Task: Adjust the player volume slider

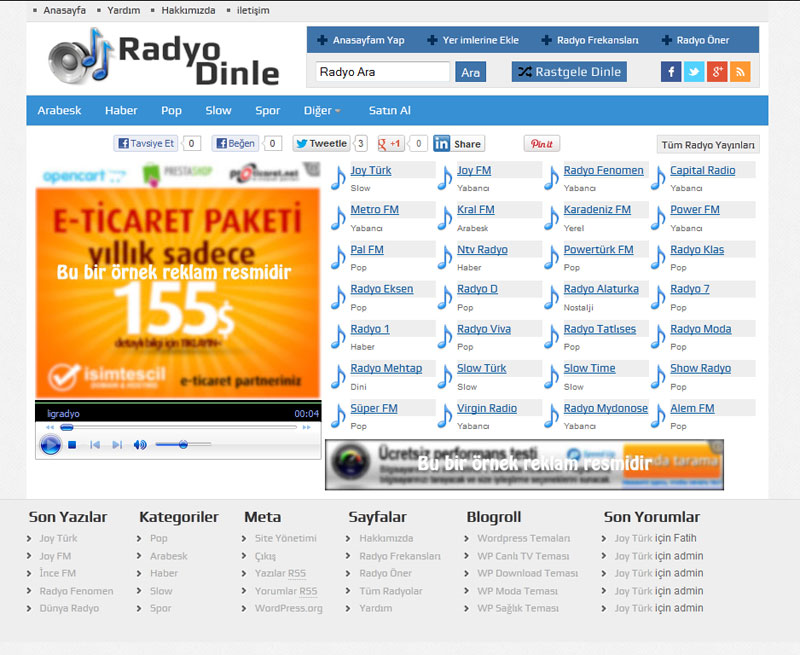Action: pos(183,445)
